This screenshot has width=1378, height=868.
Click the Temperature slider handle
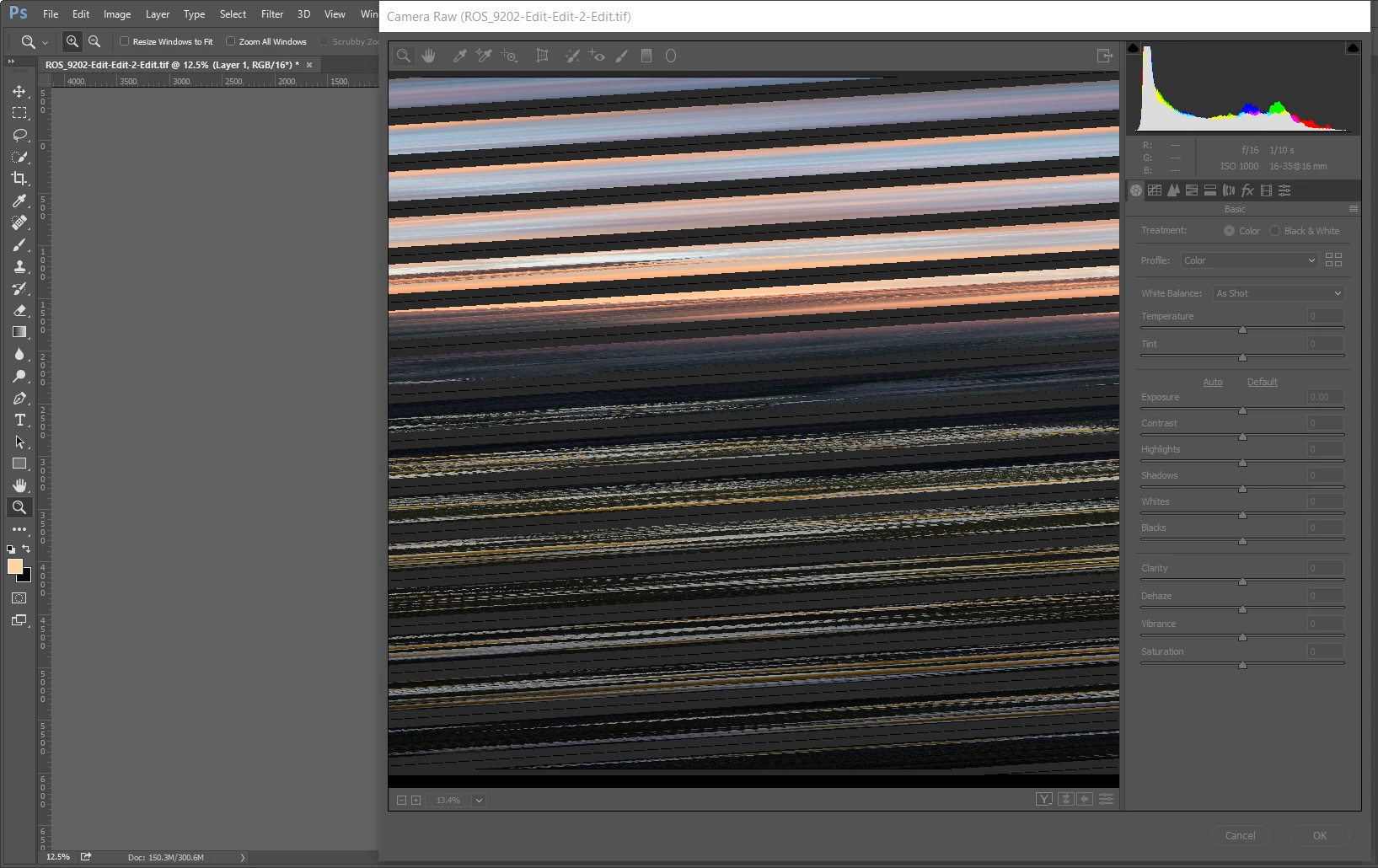click(1242, 330)
